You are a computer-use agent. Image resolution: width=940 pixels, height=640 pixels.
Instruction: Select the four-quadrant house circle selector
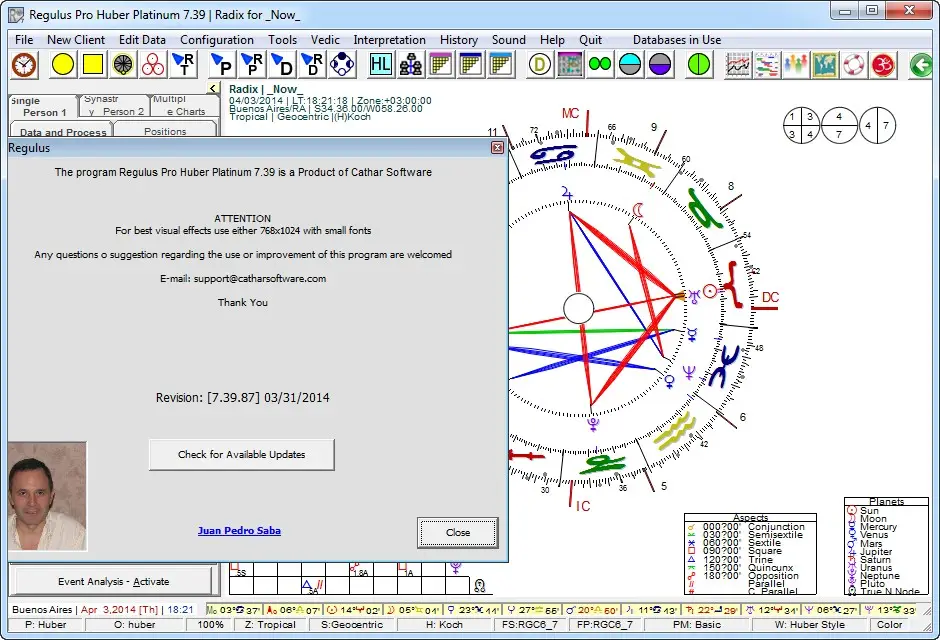tap(802, 126)
